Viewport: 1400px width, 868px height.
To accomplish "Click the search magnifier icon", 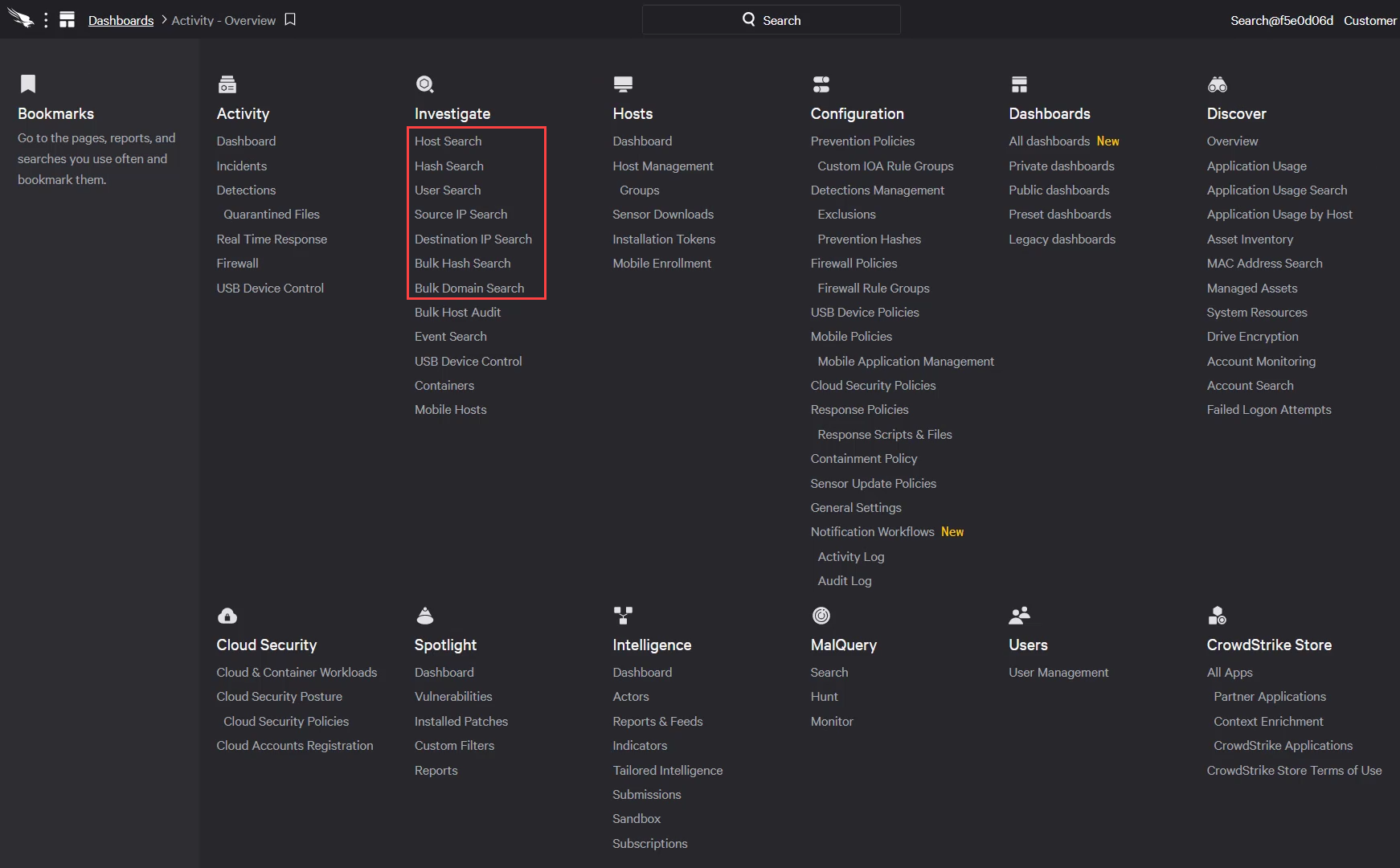I will 749,19.
